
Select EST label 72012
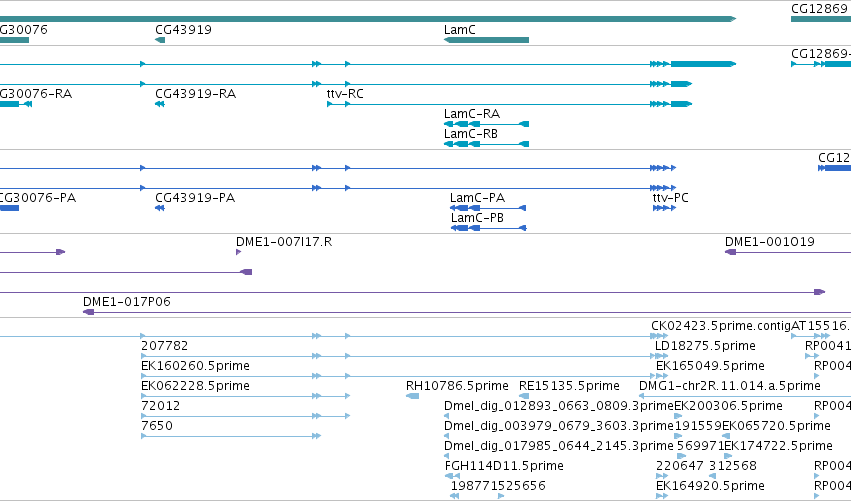tap(161, 406)
